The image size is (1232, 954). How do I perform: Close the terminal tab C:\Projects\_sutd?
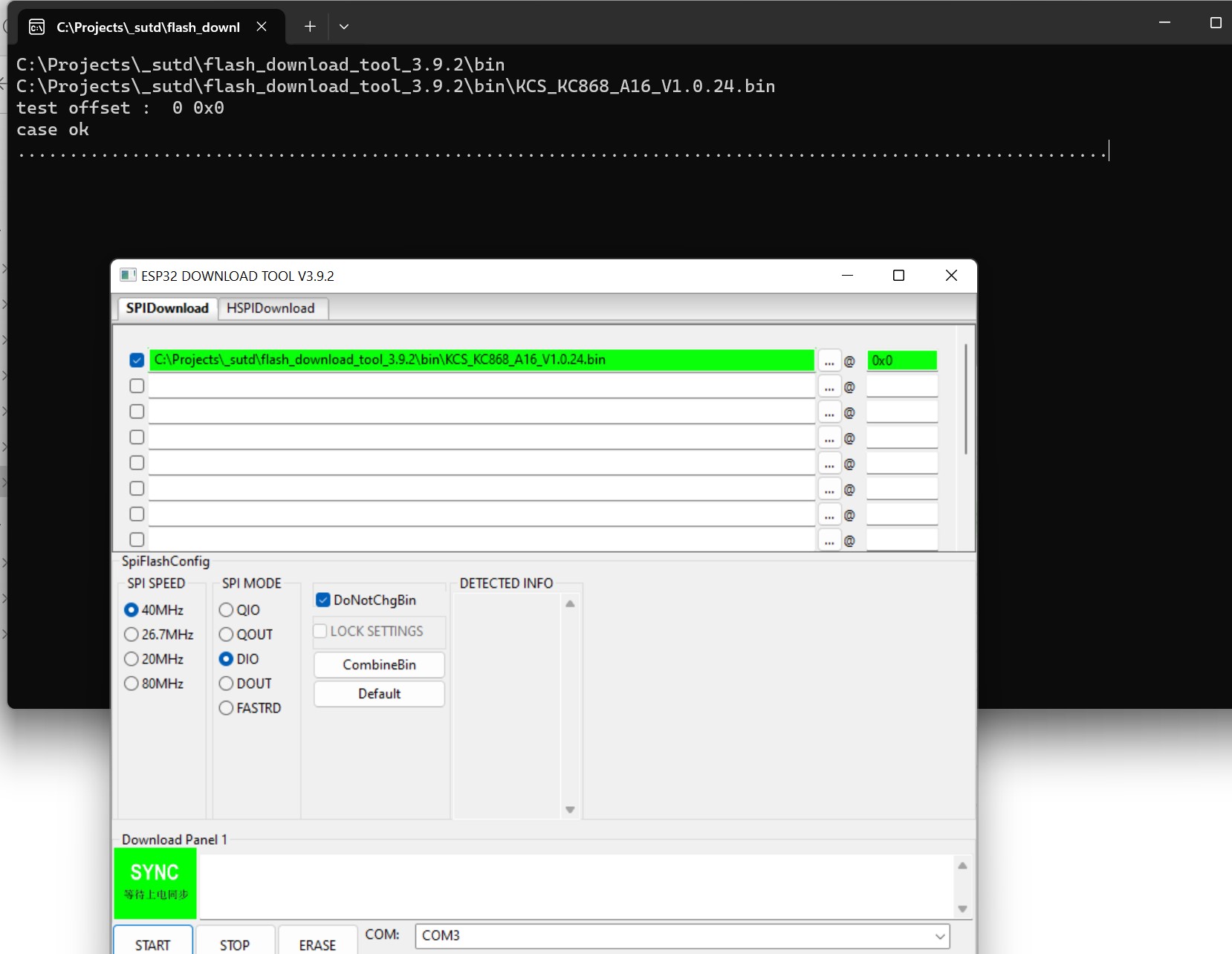pos(262,27)
